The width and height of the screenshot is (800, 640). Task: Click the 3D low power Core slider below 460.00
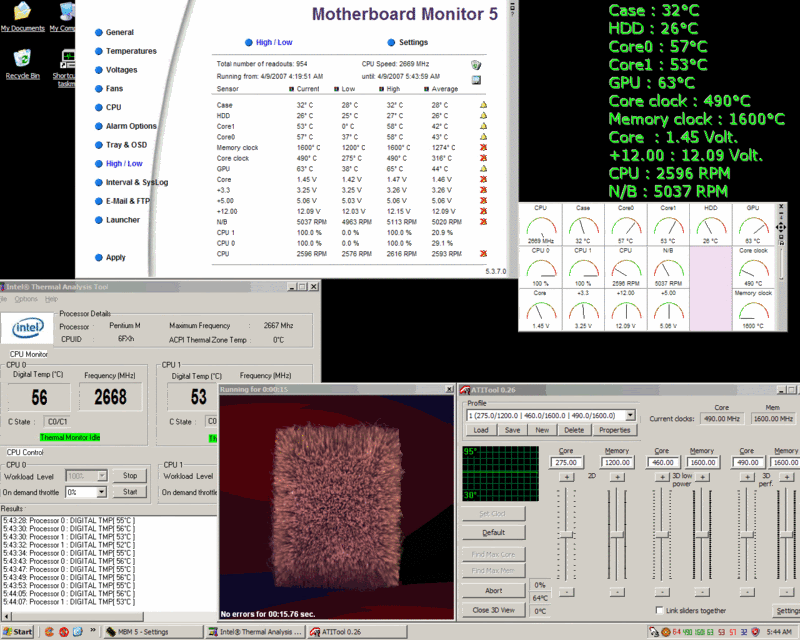(662, 534)
